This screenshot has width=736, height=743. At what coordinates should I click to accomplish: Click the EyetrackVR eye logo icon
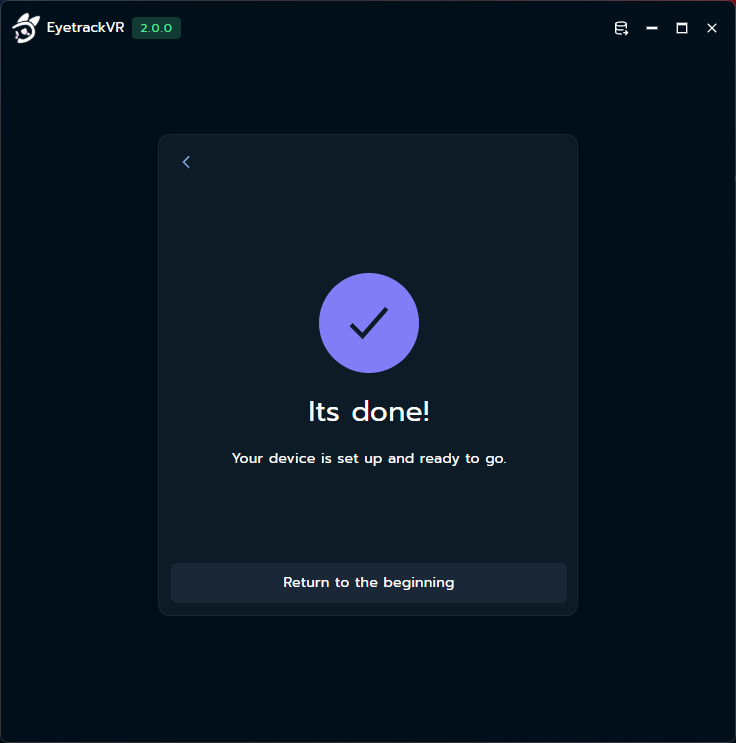(26, 28)
